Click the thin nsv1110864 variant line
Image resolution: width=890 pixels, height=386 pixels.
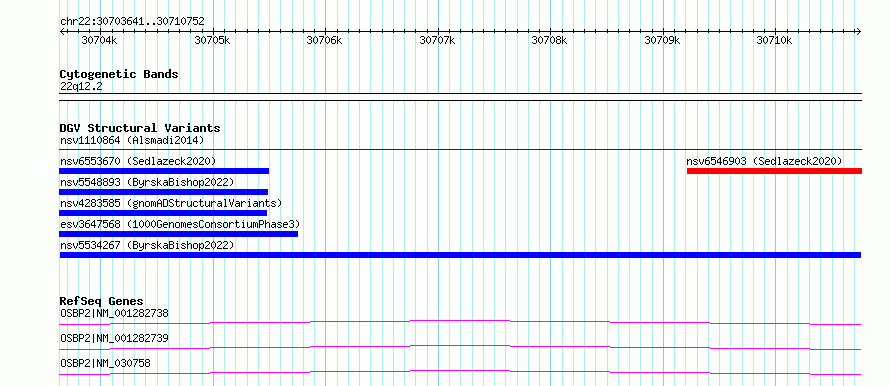click(x=460, y=149)
